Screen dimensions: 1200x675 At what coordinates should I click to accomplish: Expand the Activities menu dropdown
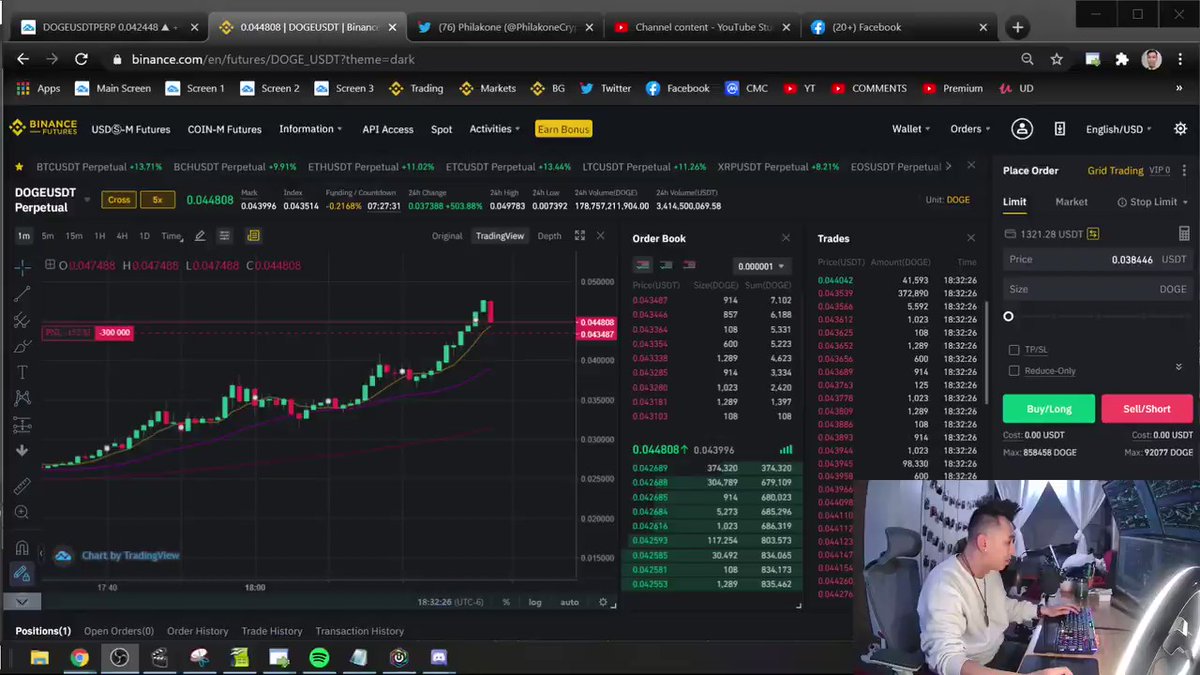click(496, 129)
